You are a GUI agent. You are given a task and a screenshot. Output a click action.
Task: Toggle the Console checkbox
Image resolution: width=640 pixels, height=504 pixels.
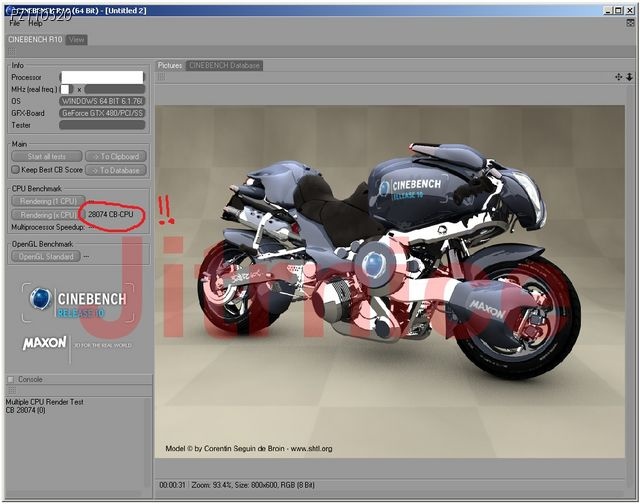pyautogui.click(x=11, y=380)
